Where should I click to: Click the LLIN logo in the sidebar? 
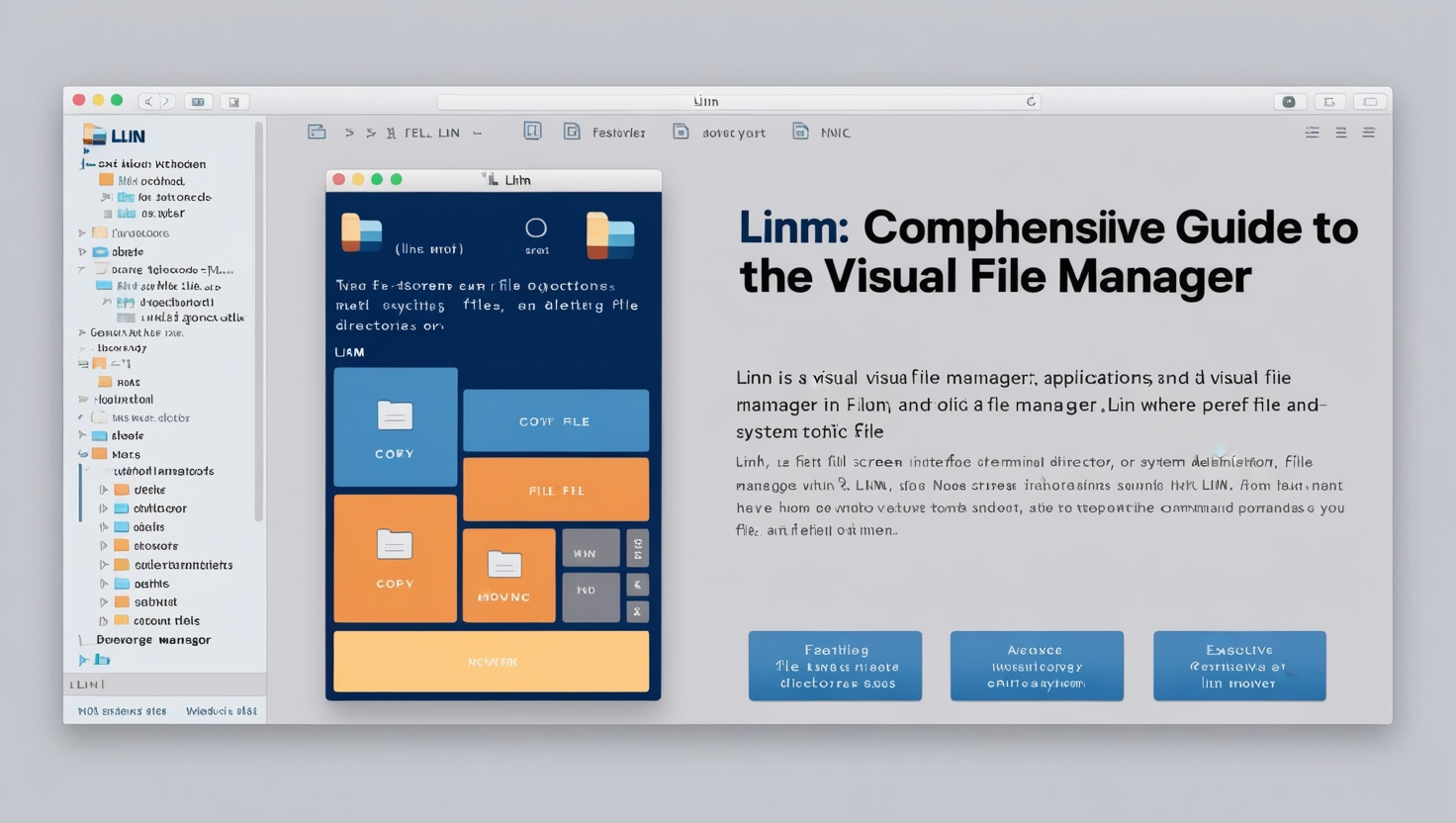point(115,135)
